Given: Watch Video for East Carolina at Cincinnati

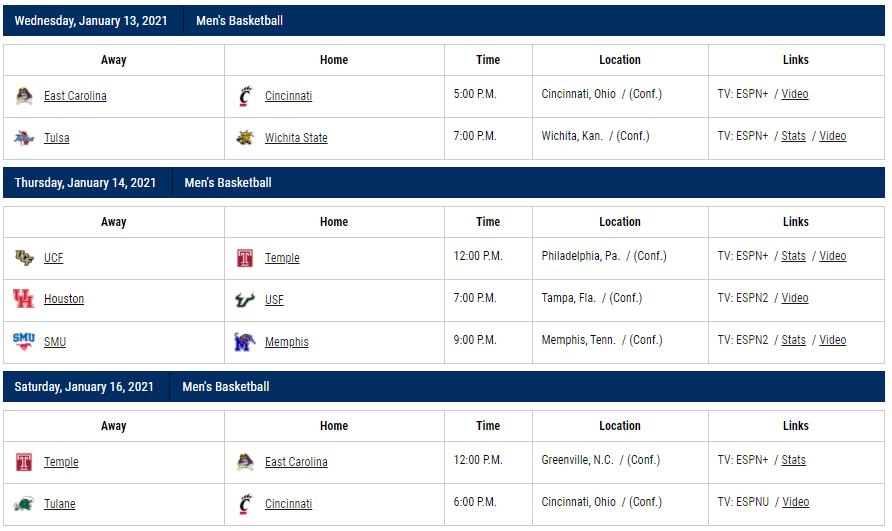Looking at the screenshot, I should [x=795, y=94].
